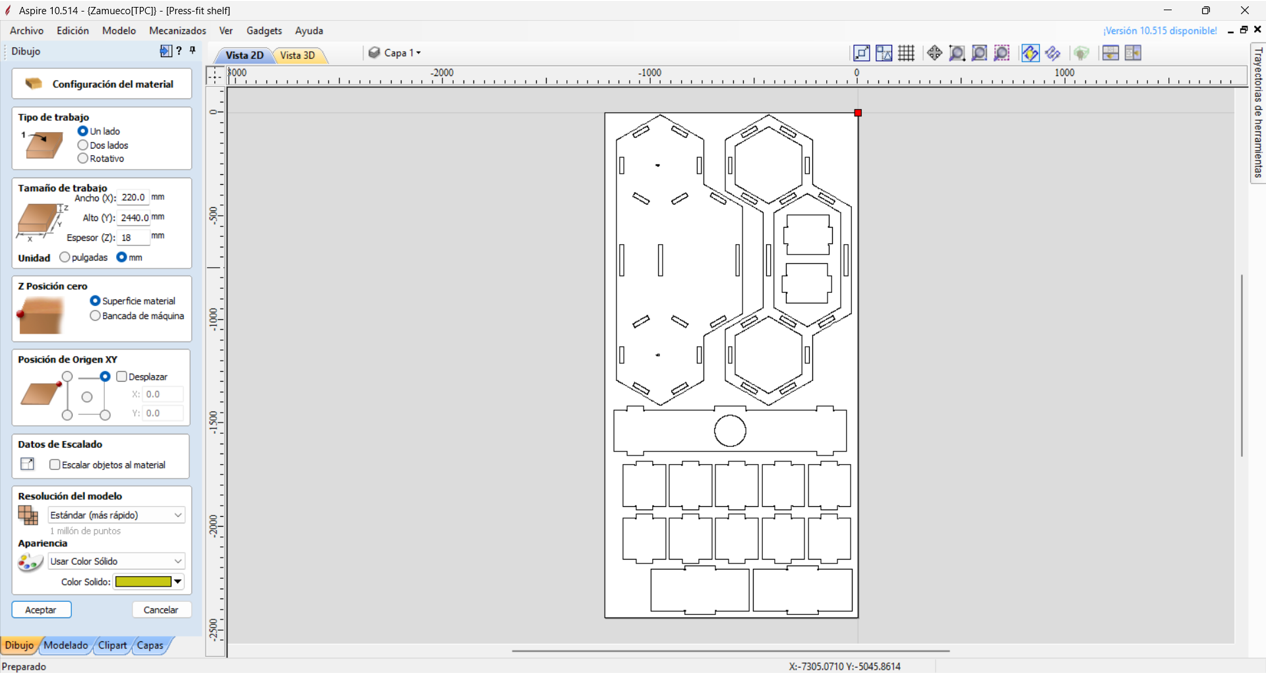Toggle snap to grid icon in view toolbar
This screenshot has height=673, width=1266.
[906, 53]
